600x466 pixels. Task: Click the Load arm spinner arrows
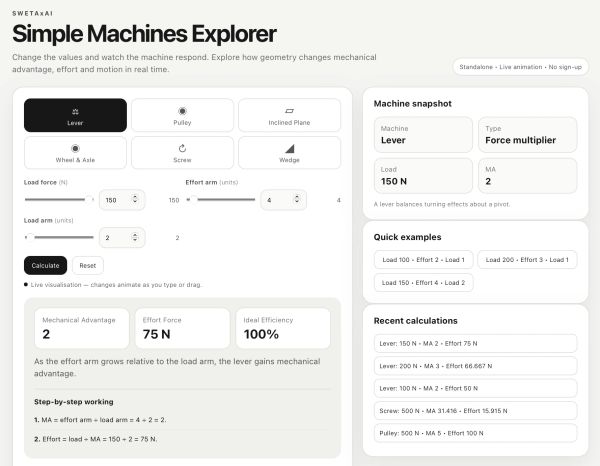pyautogui.click(x=135, y=237)
